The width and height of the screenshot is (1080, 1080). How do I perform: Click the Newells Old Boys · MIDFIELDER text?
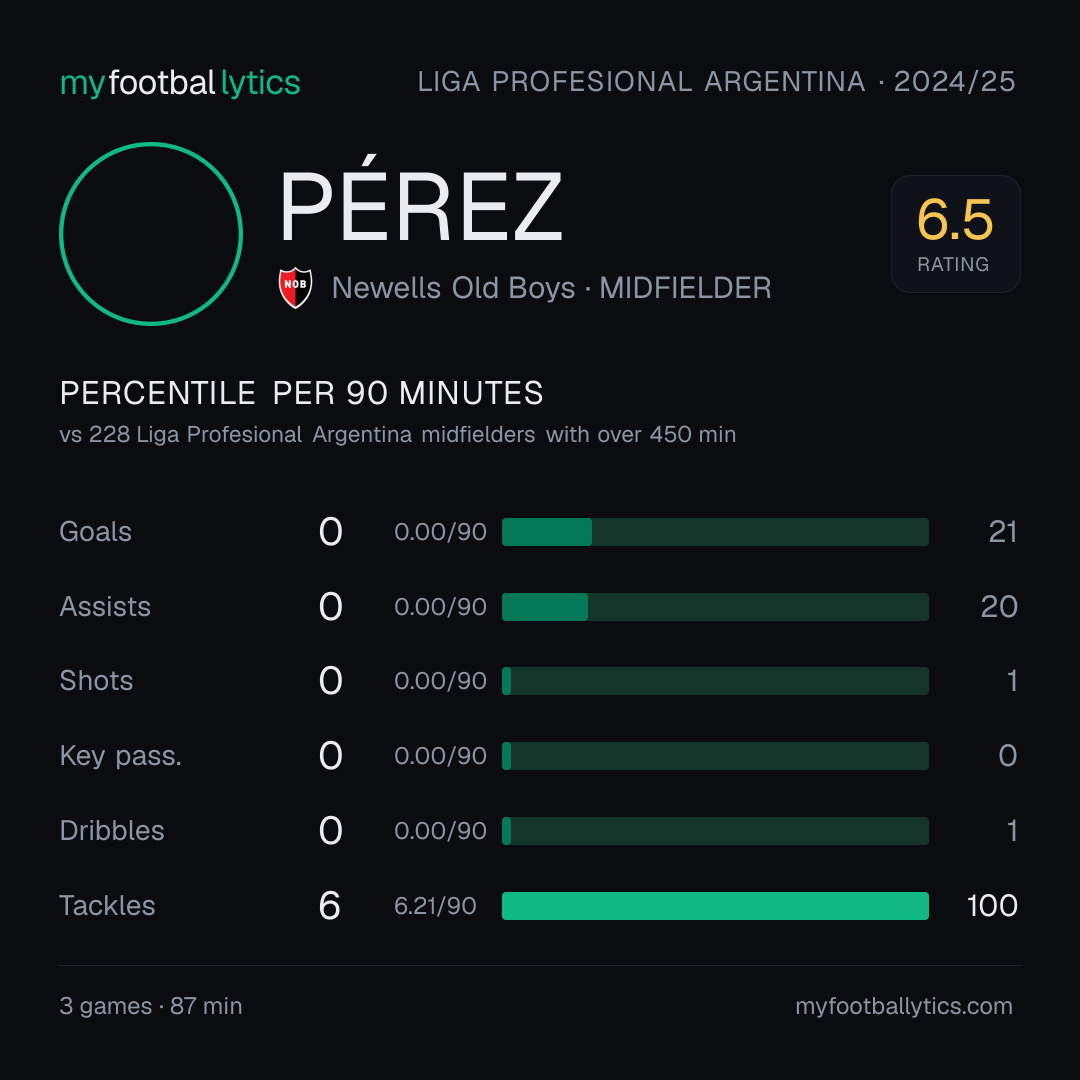tap(552, 288)
